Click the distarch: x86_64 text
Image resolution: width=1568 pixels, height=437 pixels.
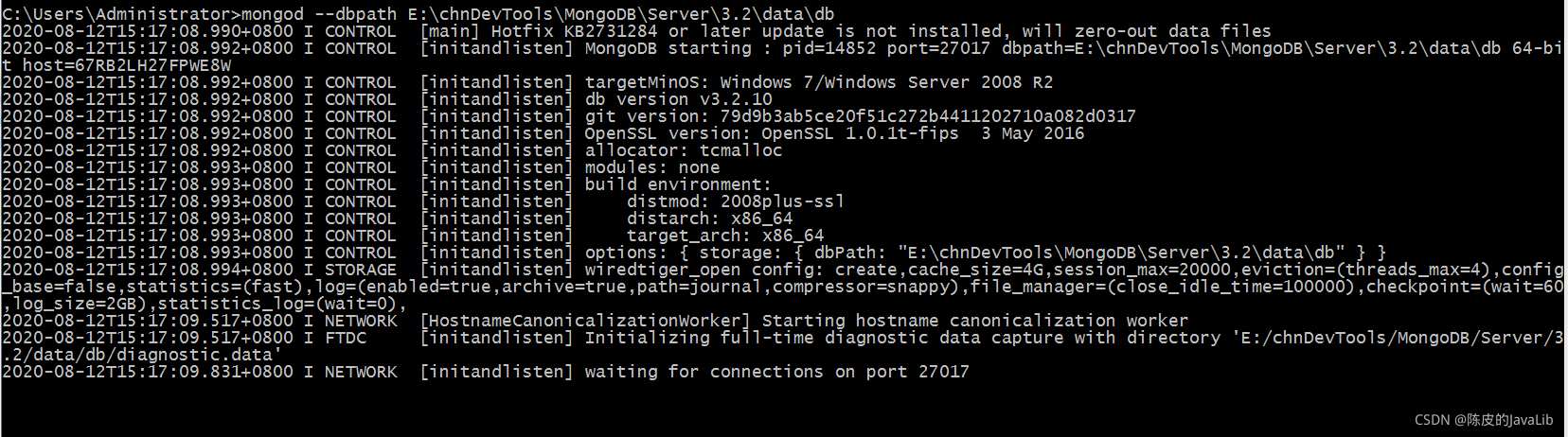coord(709,218)
